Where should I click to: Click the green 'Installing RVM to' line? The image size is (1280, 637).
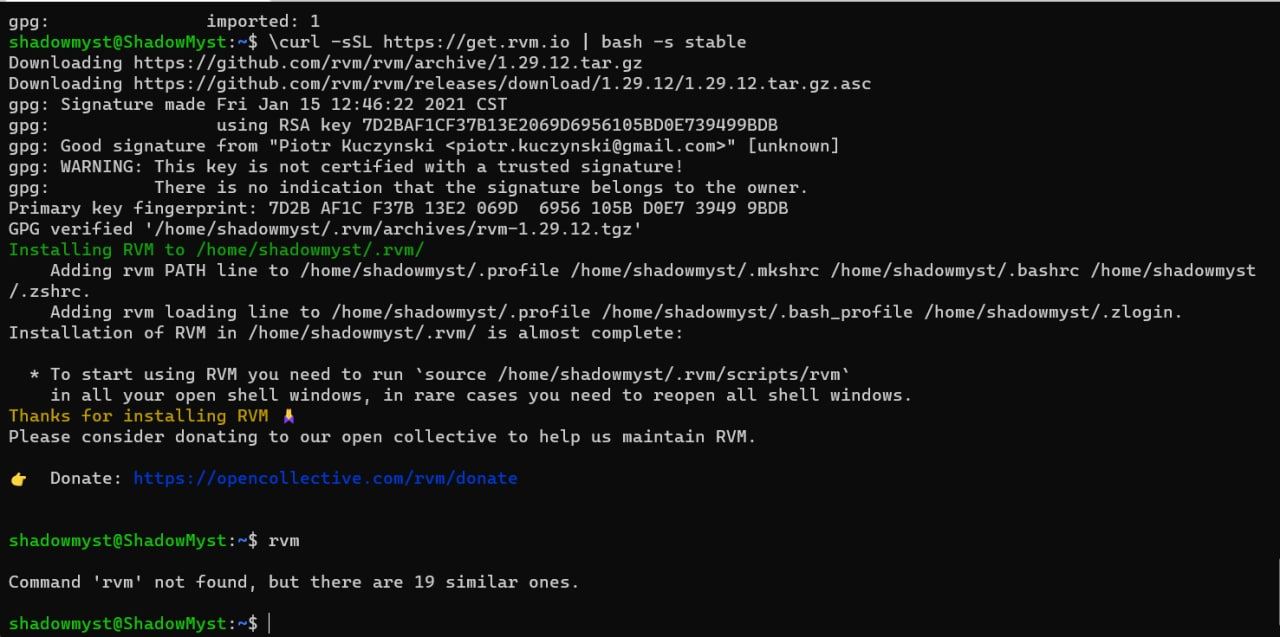click(x=216, y=250)
